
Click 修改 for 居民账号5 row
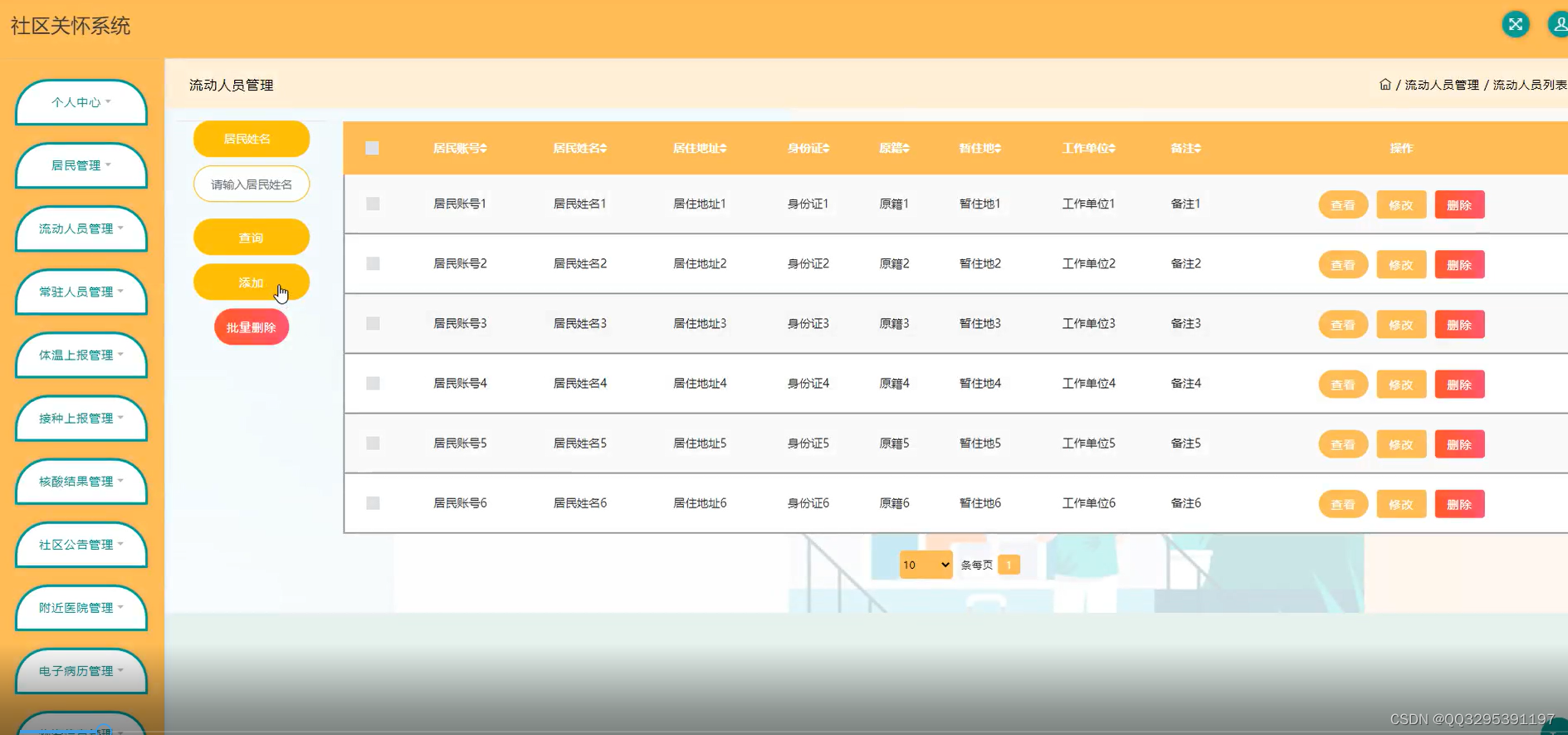click(x=1401, y=444)
